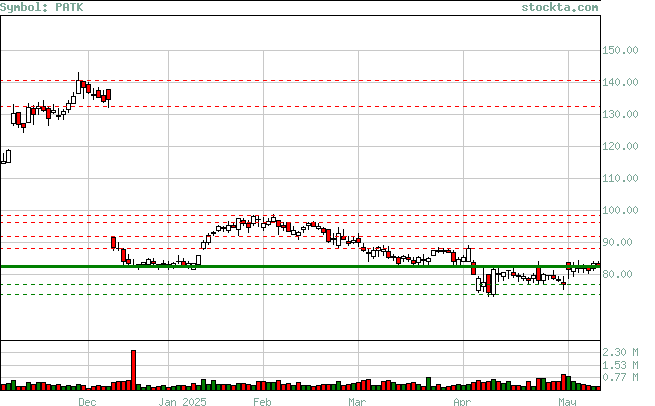Click the Apr date axis label
Viewport: 655px width, 406px height.
pyautogui.click(x=462, y=401)
